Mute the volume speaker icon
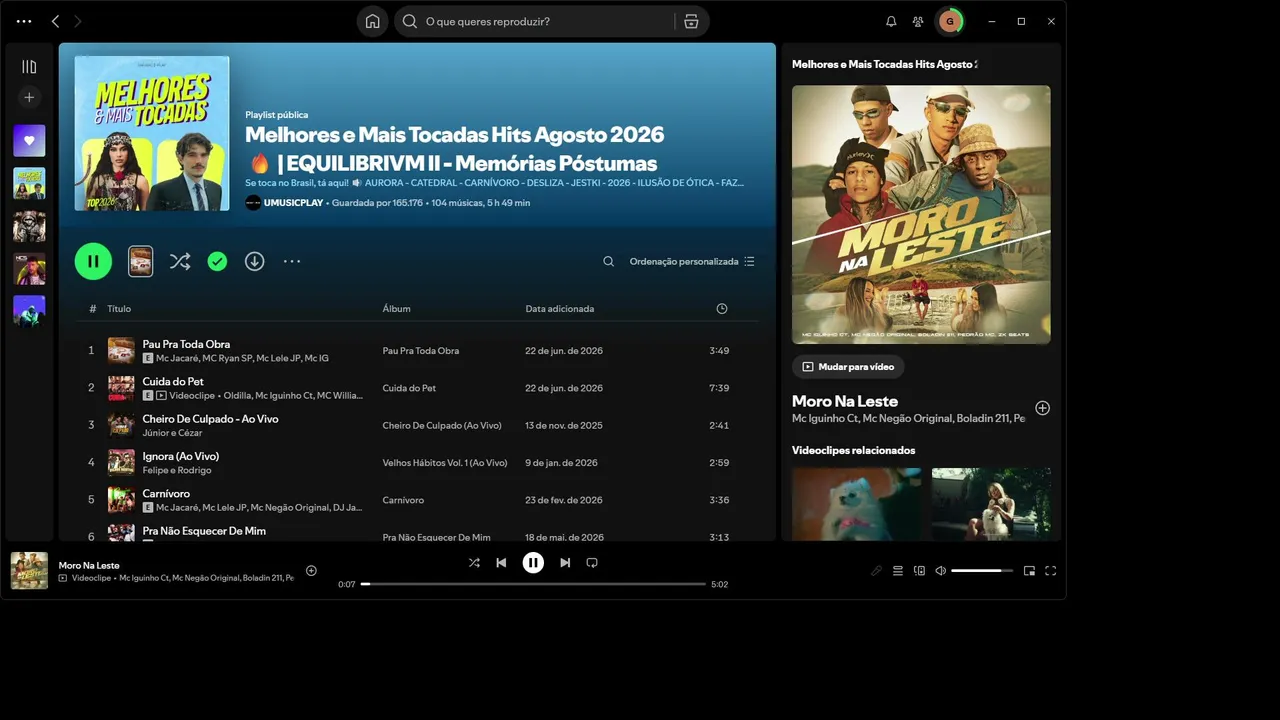The width and height of the screenshot is (1280, 720). point(940,571)
